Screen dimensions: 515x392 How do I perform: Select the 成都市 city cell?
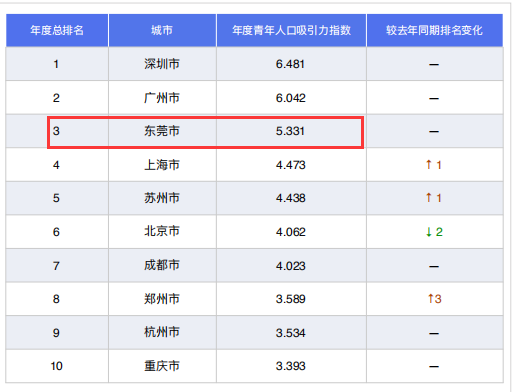tap(162, 265)
